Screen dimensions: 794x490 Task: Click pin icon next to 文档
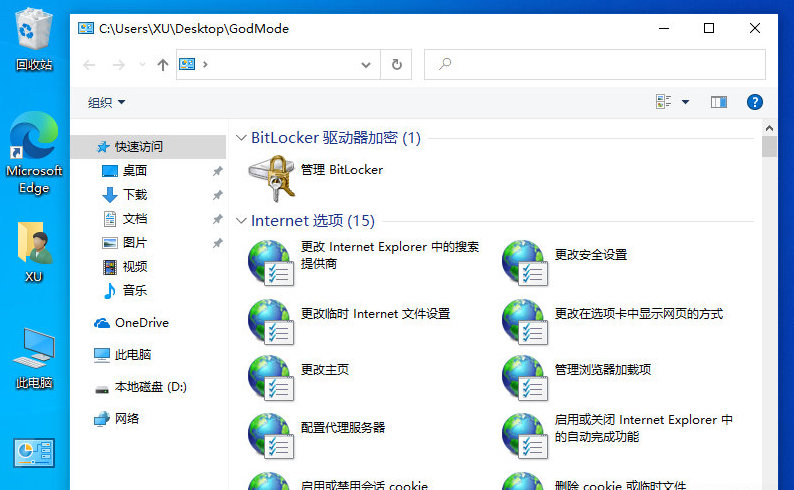tap(218, 219)
